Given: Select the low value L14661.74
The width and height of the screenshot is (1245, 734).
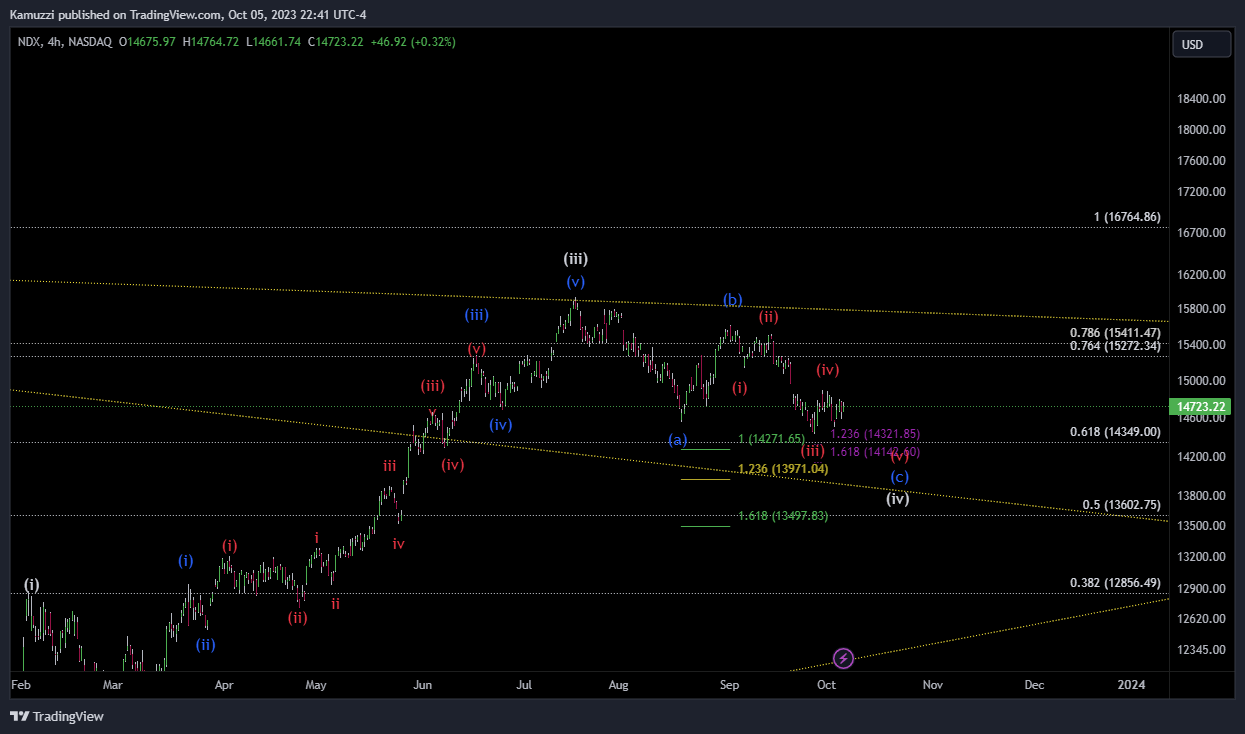Looking at the screenshot, I should coord(274,41).
